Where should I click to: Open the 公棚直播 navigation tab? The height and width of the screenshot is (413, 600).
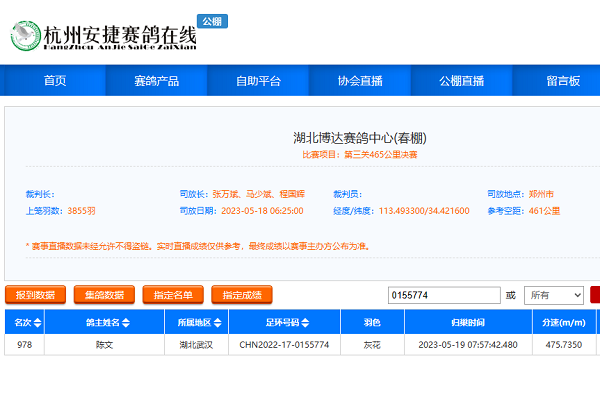click(x=461, y=80)
